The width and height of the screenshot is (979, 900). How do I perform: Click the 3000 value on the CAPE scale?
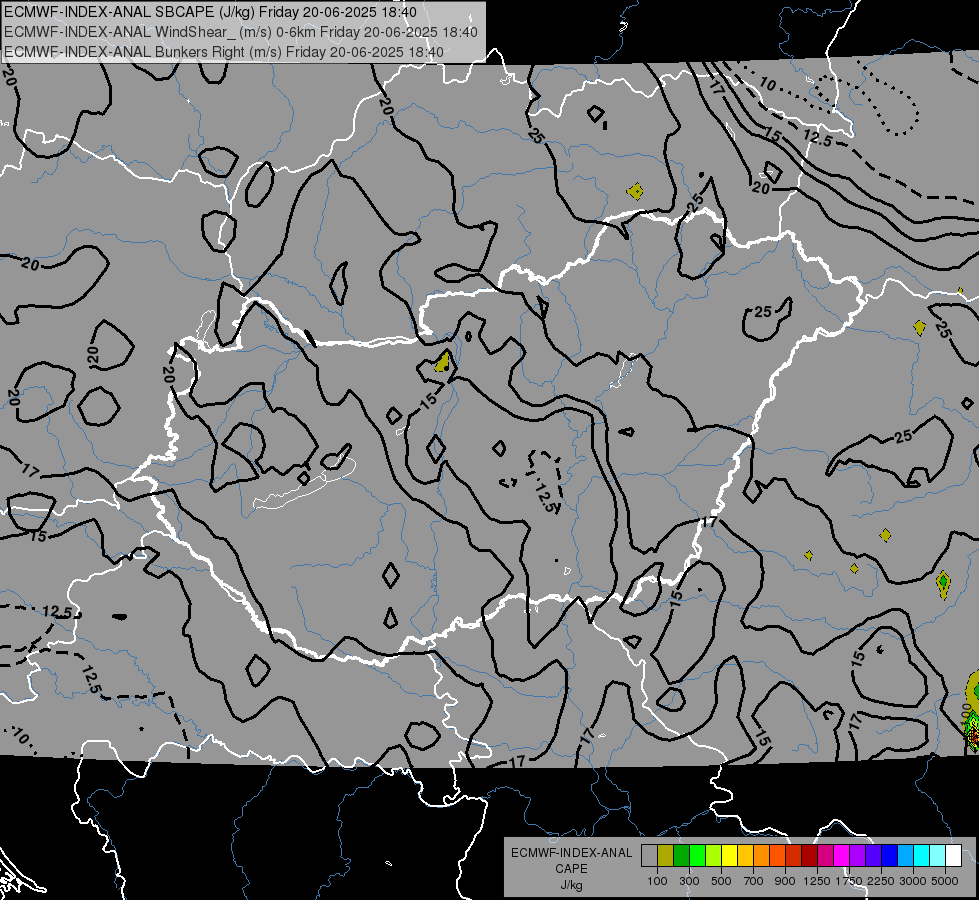(x=913, y=881)
